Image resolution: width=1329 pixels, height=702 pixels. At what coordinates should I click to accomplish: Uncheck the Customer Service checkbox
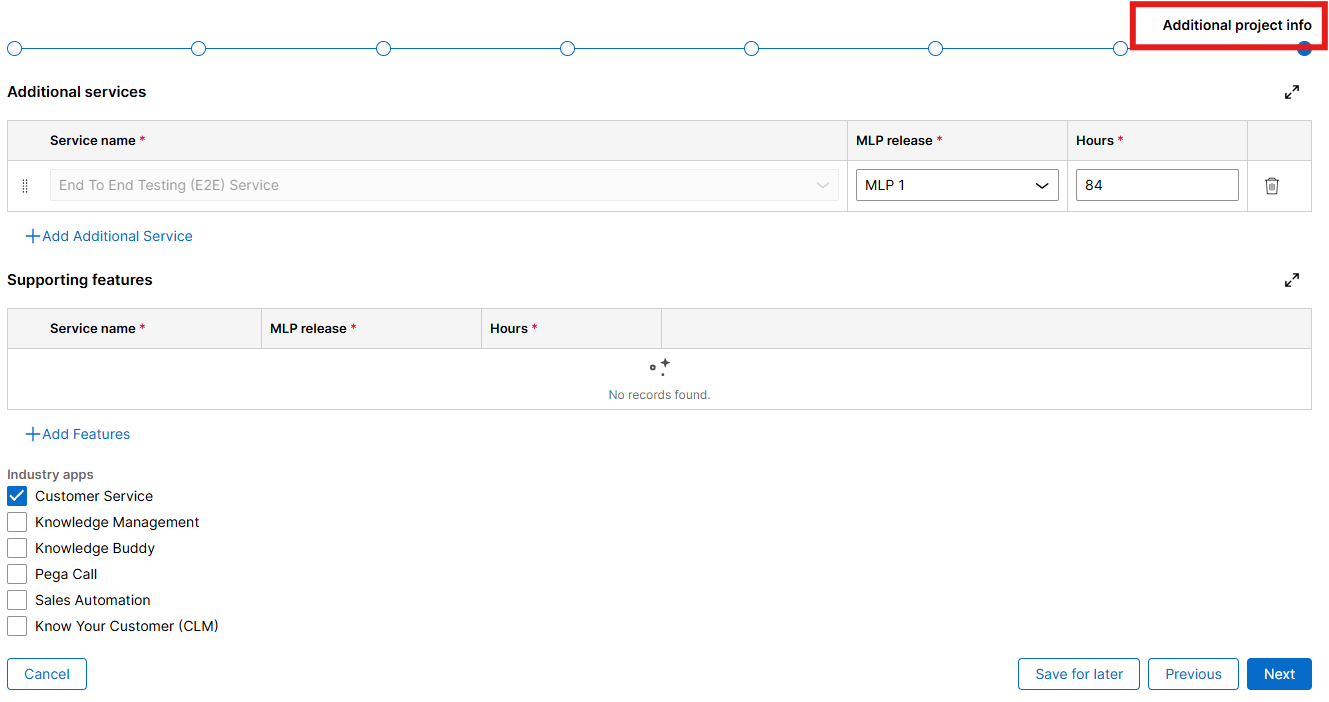(17, 496)
